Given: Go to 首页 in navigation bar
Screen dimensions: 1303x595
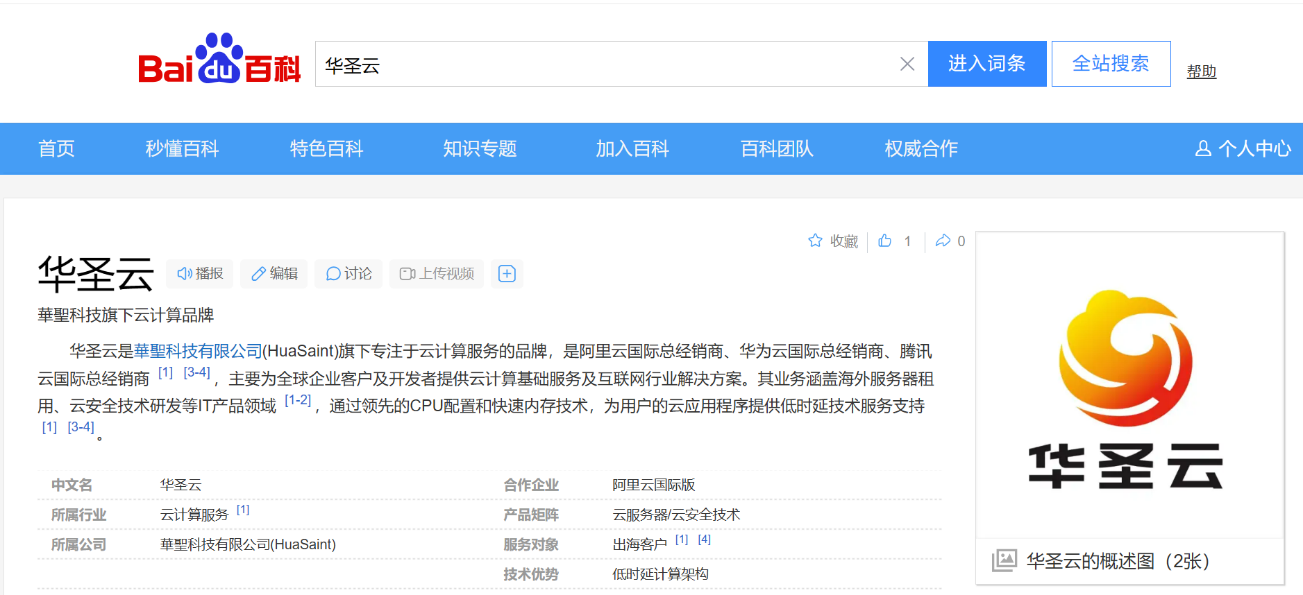Looking at the screenshot, I should point(56,149).
